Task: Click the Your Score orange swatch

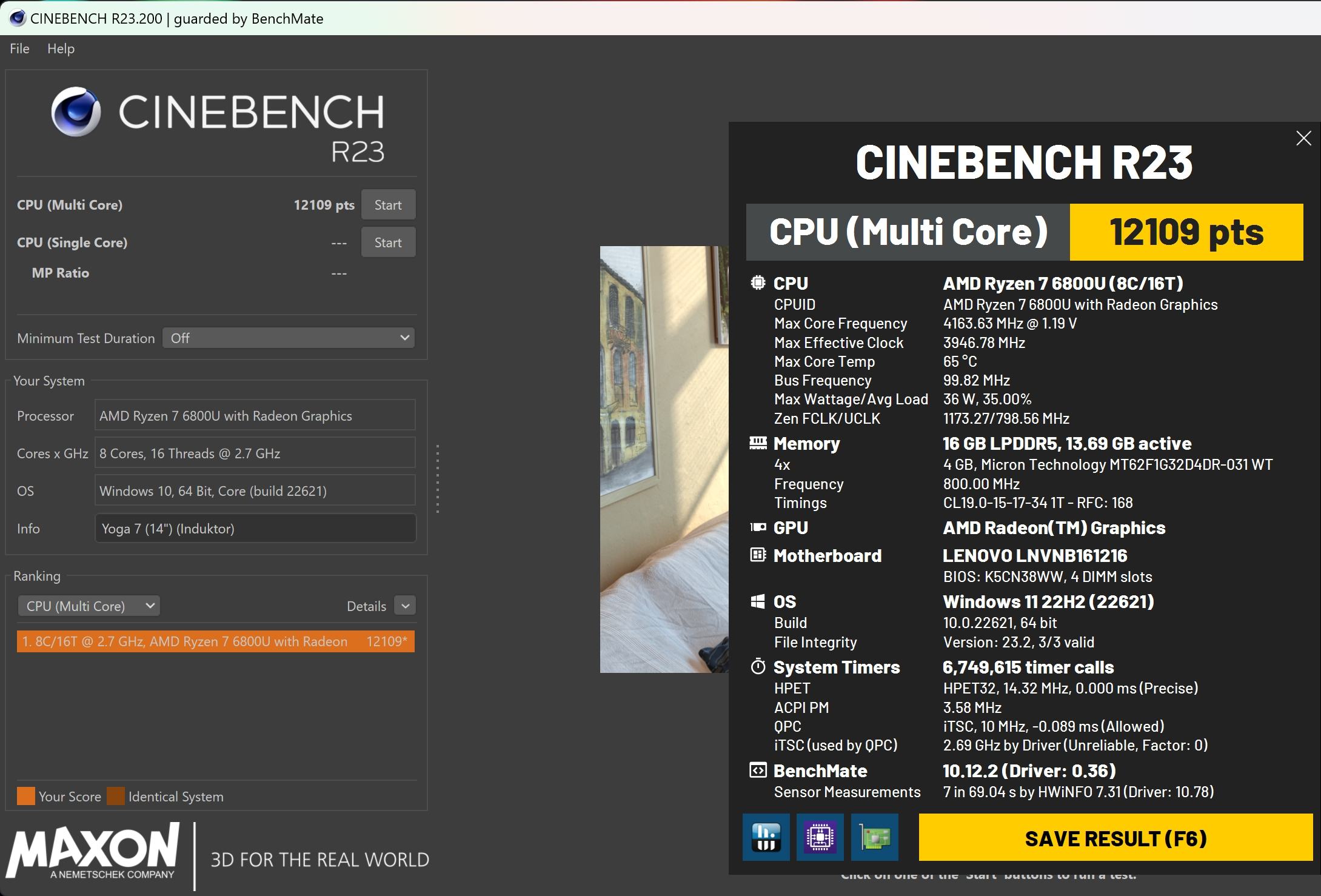Action: [26, 796]
